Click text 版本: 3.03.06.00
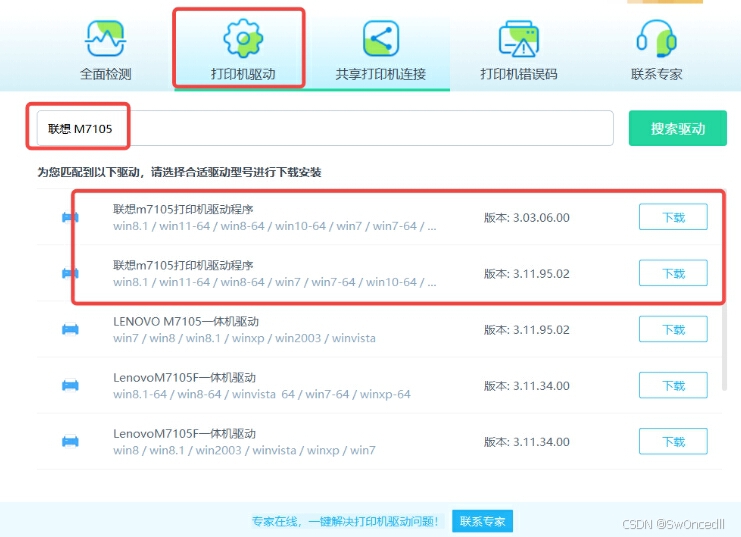 526,217
